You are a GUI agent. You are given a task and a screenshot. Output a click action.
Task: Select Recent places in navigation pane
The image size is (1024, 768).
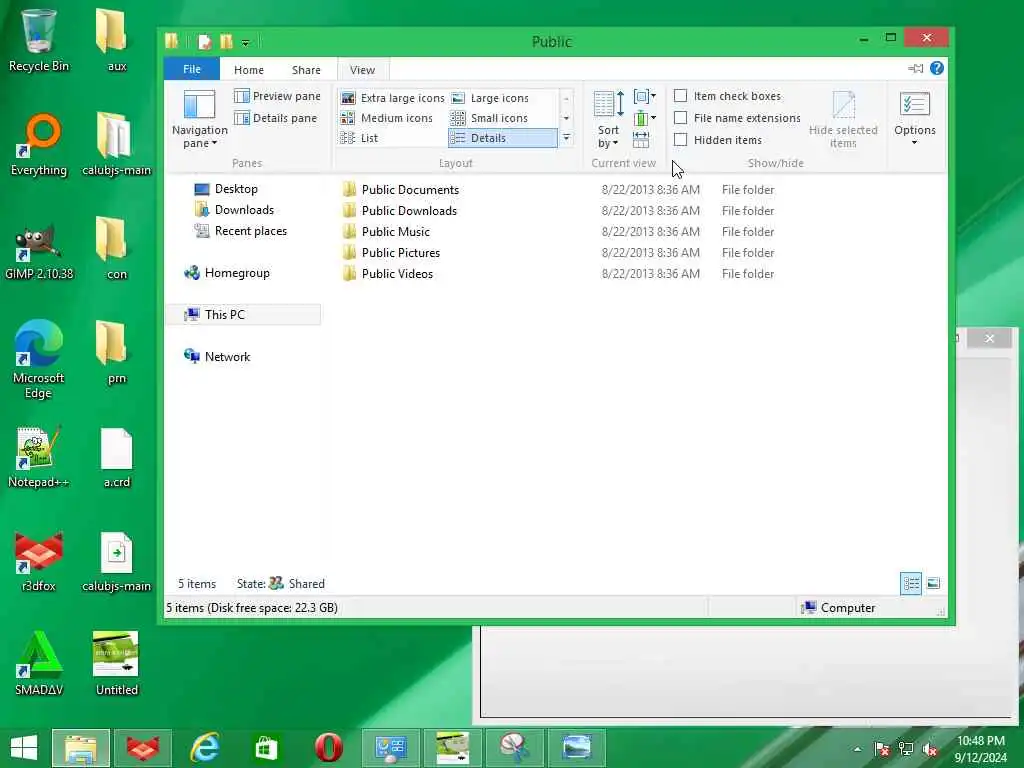pyautogui.click(x=241, y=231)
